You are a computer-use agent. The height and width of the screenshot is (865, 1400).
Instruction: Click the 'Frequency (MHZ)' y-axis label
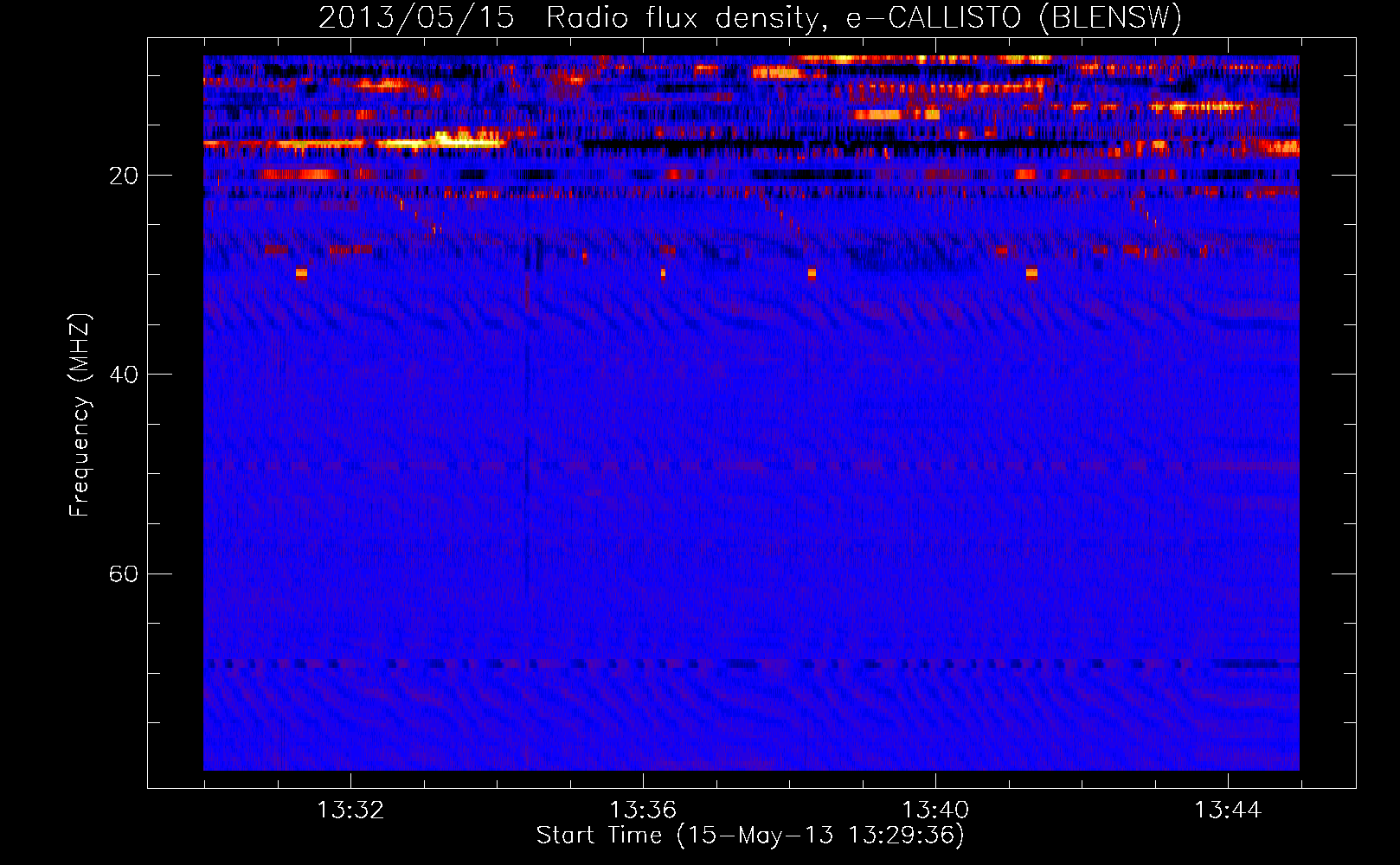[x=80, y=415]
